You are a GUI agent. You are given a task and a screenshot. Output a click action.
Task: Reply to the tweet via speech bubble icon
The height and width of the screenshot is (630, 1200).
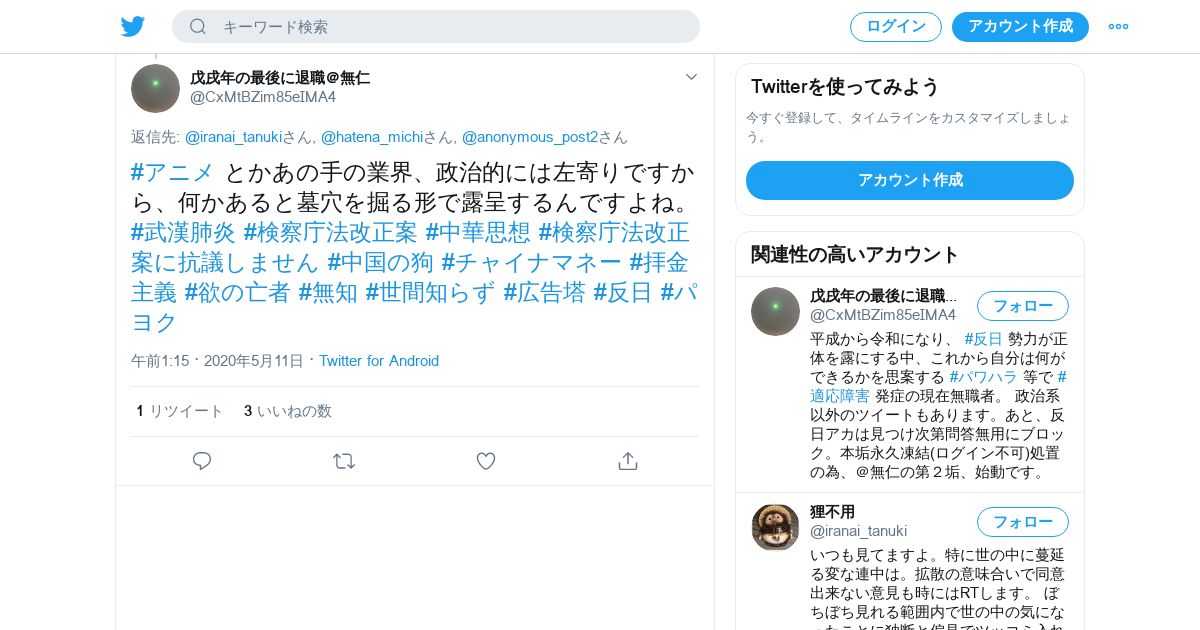pos(202,461)
